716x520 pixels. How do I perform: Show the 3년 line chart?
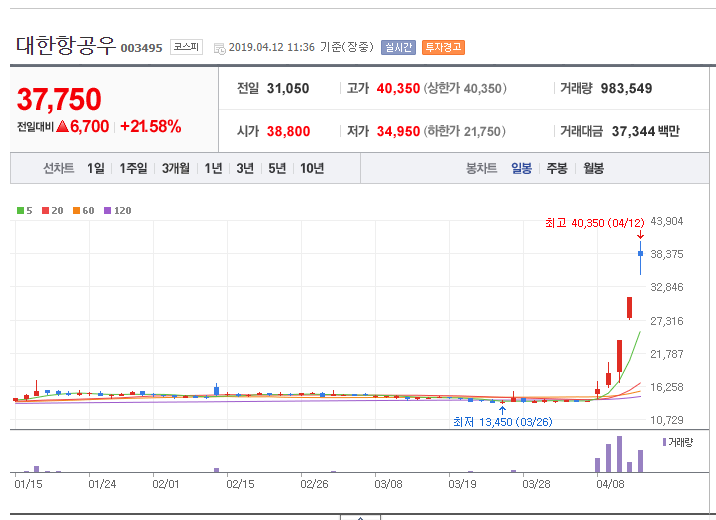(x=245, y=168)
